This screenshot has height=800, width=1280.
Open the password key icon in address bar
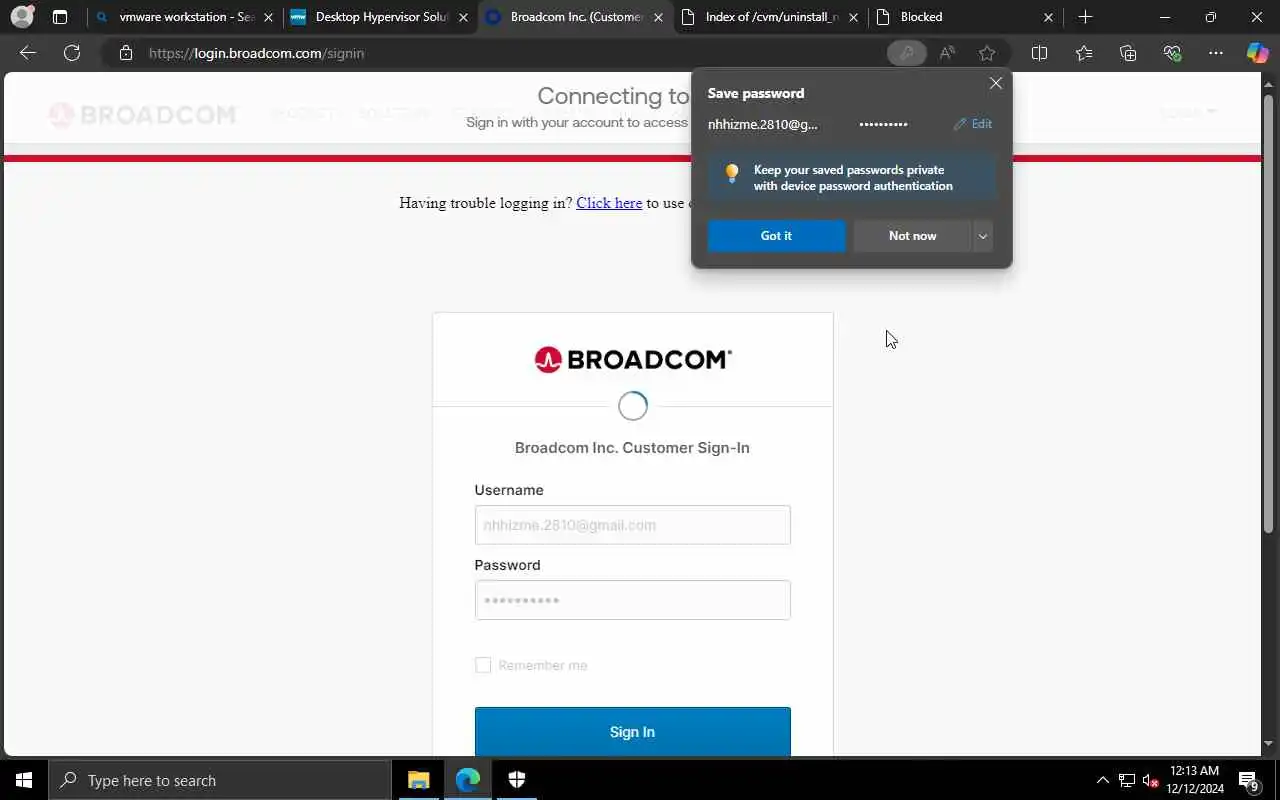(x=906, y=53)
